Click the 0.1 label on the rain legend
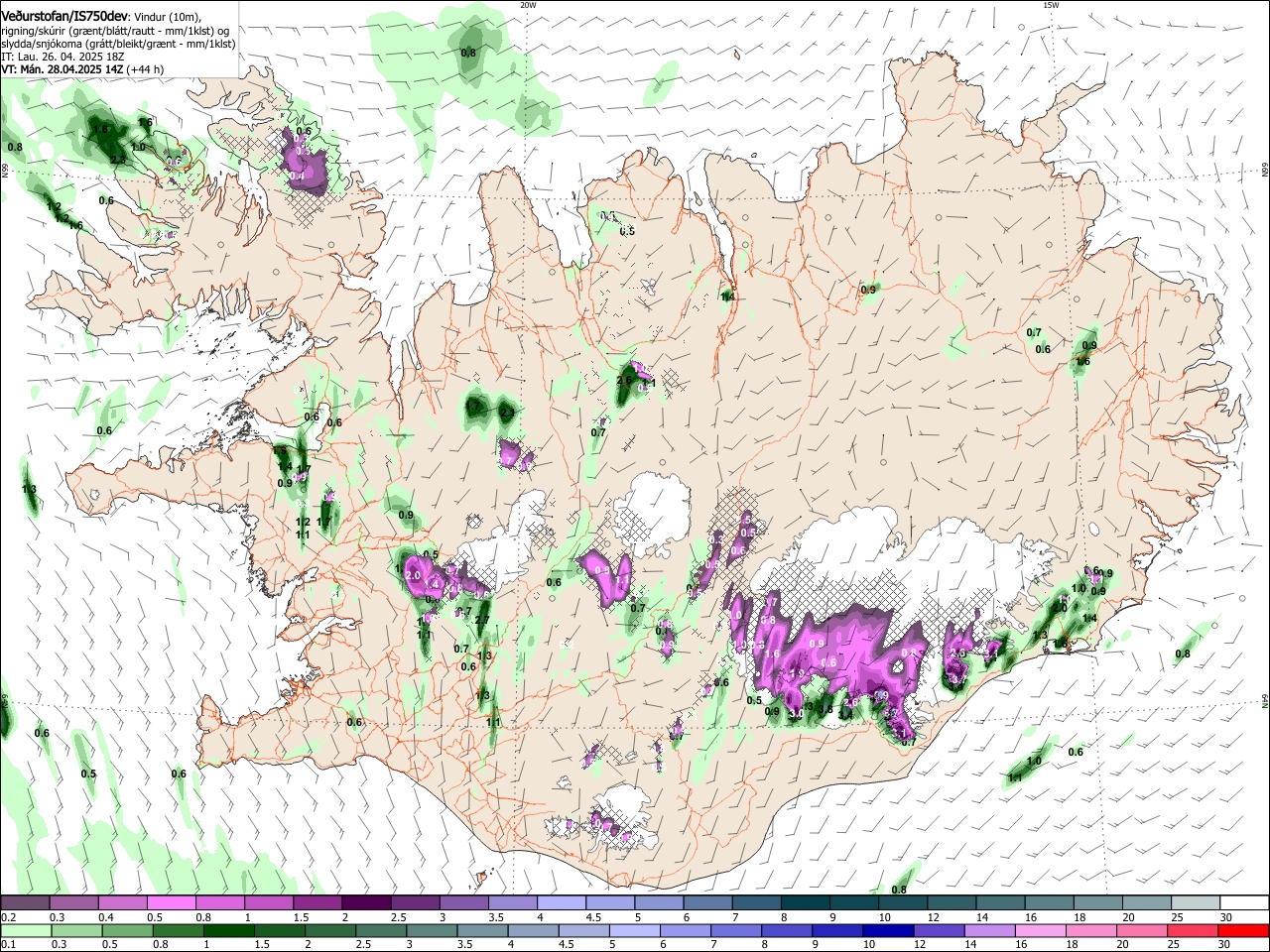 pos(8,944)
